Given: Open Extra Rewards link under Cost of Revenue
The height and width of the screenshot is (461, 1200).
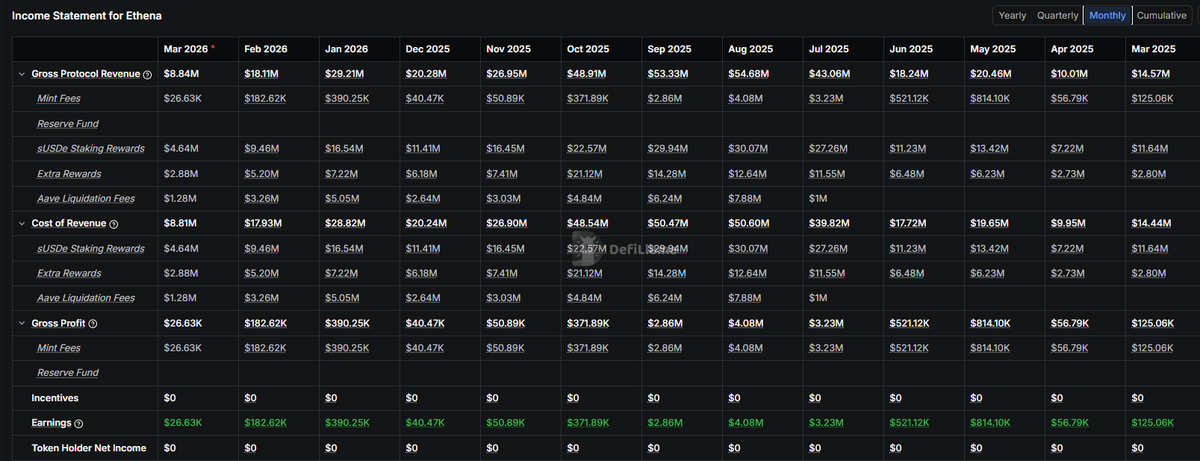Looking at the screenshot, I should (x=69, y=273).
